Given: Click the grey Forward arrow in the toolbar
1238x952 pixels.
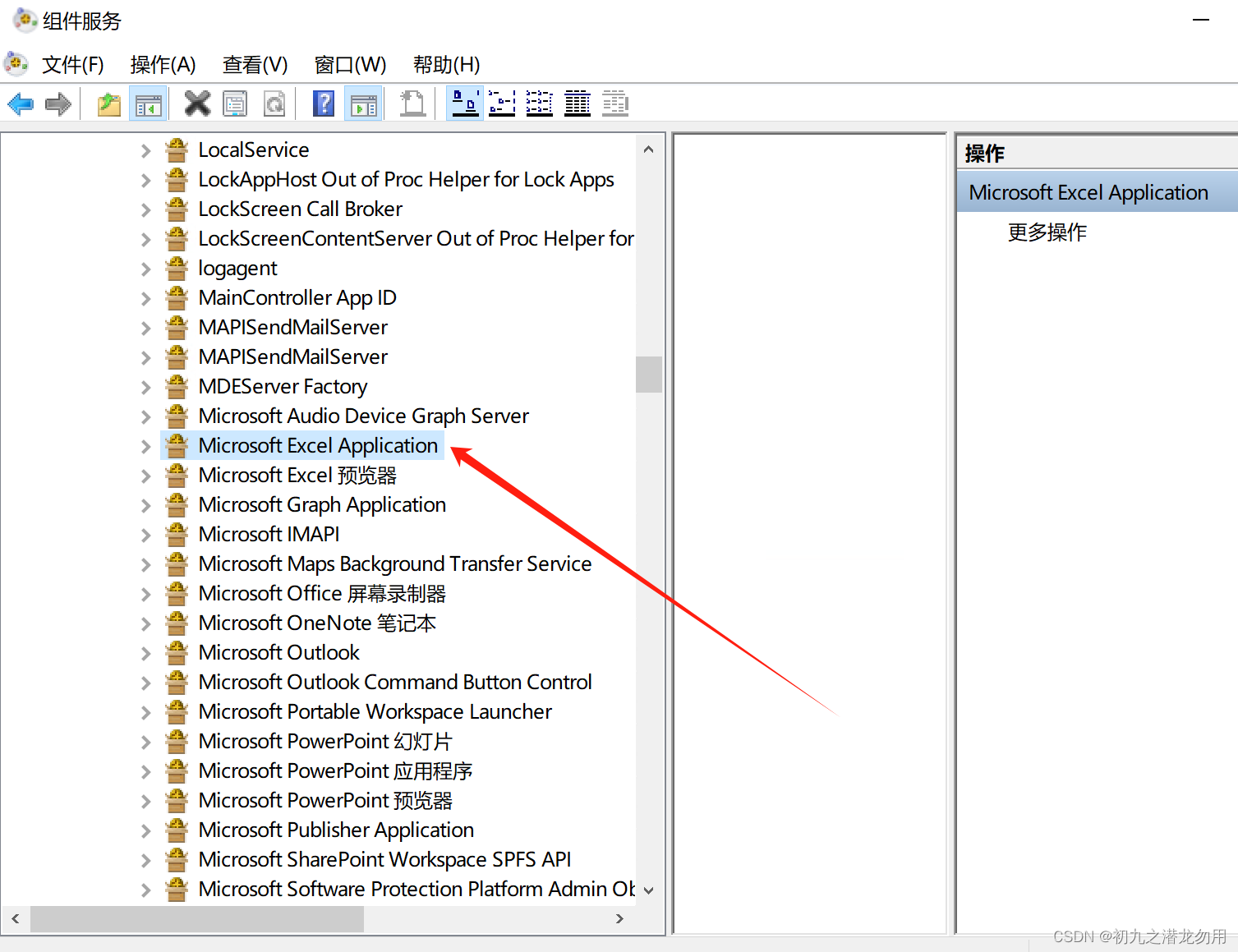Looking at the screenshot, I should [58, 104].
